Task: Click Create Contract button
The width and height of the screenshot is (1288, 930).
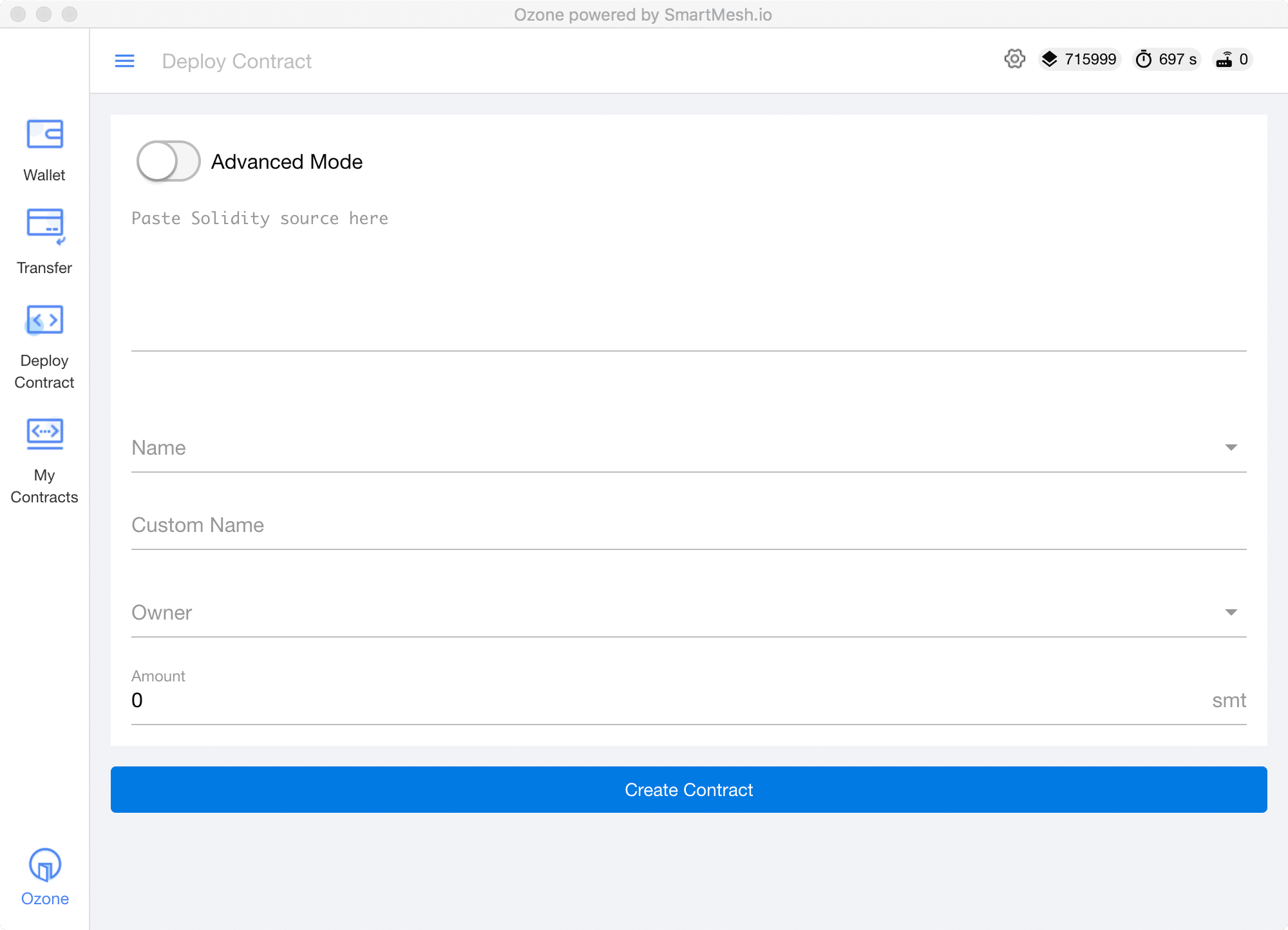Action: [x=689, y=790]
